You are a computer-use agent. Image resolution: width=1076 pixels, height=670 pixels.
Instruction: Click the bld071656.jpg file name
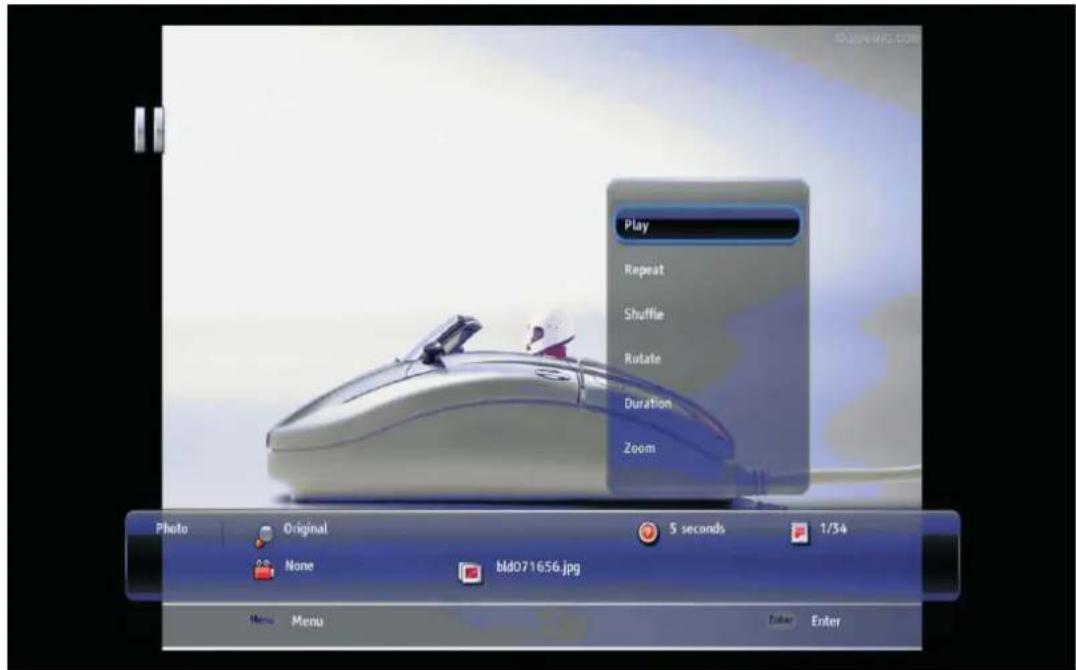(x=538, y=568)
